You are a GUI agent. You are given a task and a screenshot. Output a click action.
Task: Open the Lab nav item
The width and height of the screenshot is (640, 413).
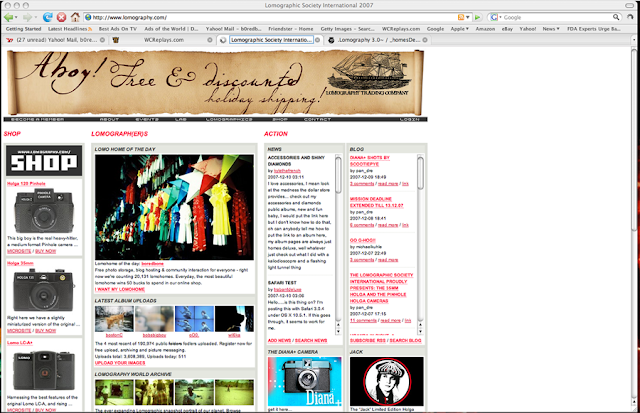(180, 119)
